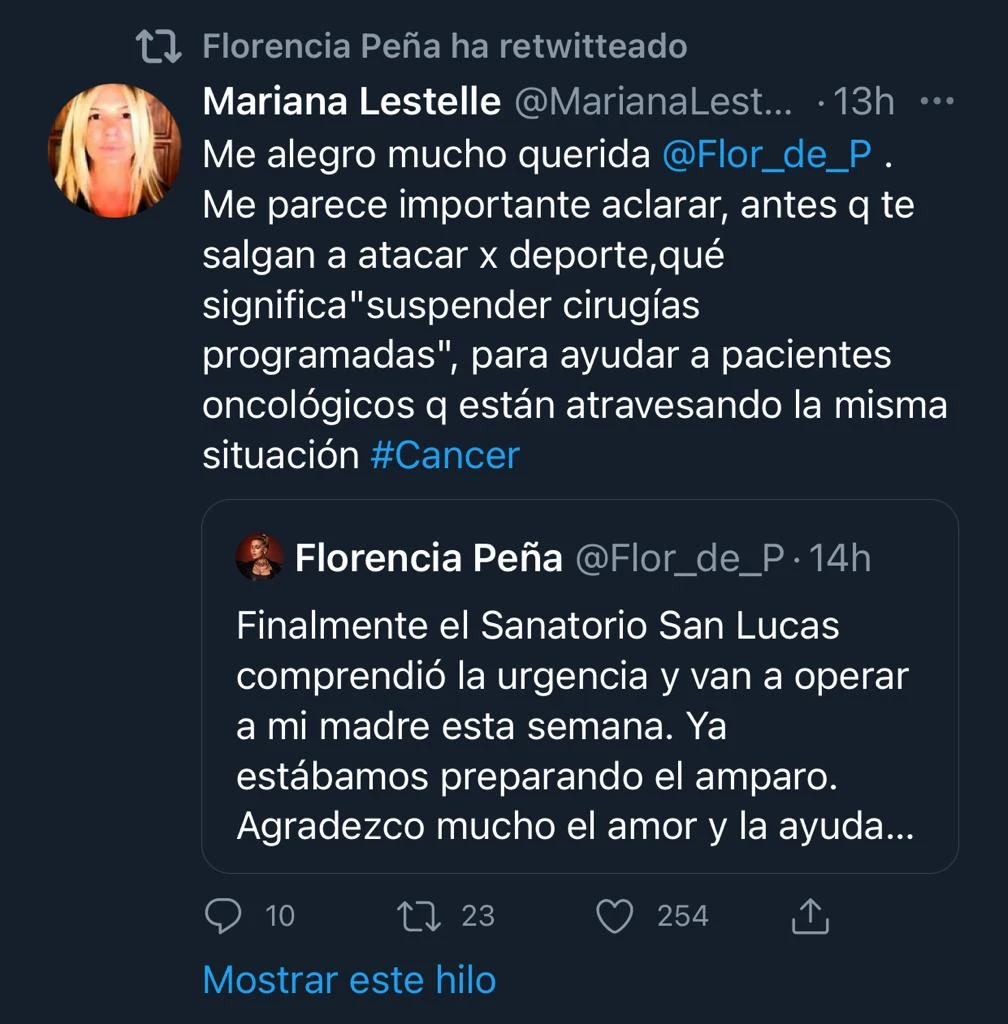This screenshot has height=1024, width=1008.
Task: Click the @MarianaLest... username handle
Action: pyautogui.click(x=653, y=101)
